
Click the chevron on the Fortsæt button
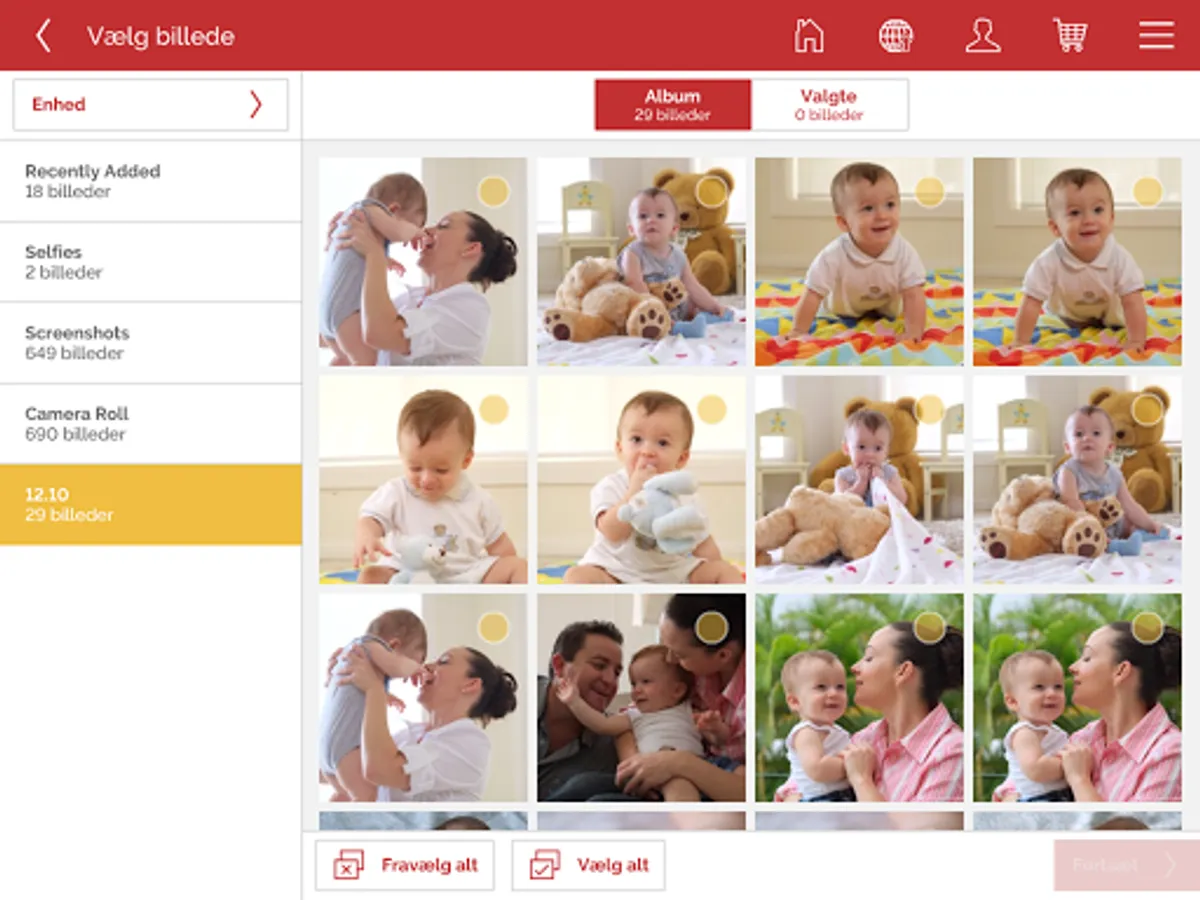[x=1170, y=865]
